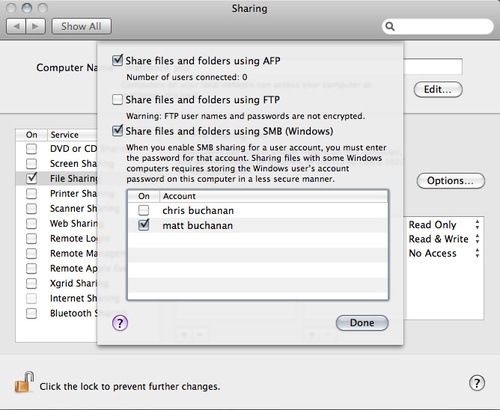The image size is (500, 410).
Task: Toggle the DVD or CD Sharing checkbox
Action: 31,149
